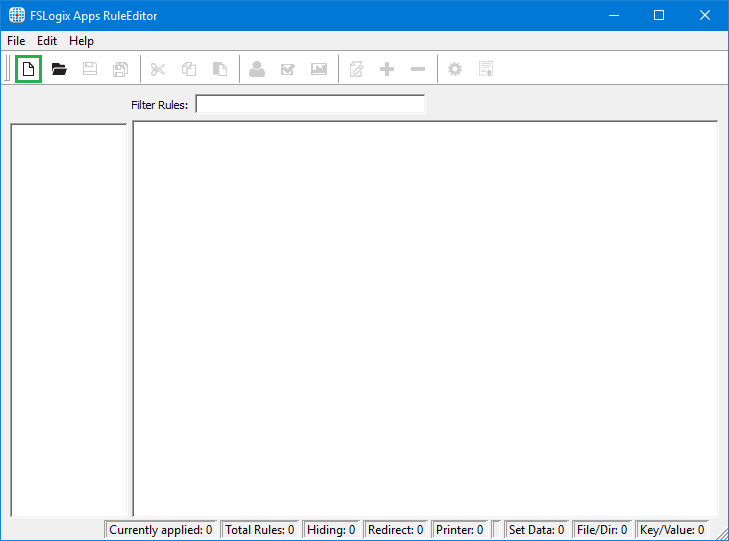
Task: Click the Save floppy disk icon
Action: pos(90,69)
